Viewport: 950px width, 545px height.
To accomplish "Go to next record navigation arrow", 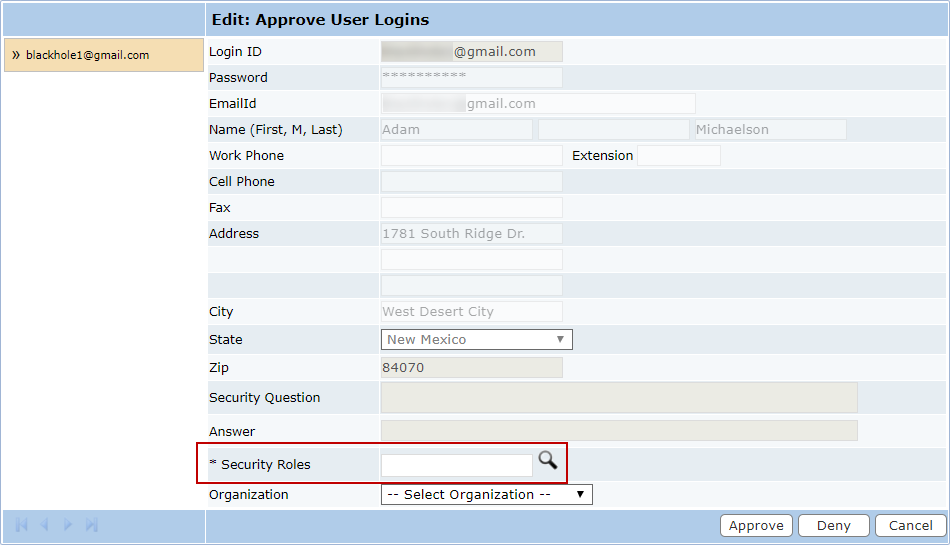I will coord(68,525).
